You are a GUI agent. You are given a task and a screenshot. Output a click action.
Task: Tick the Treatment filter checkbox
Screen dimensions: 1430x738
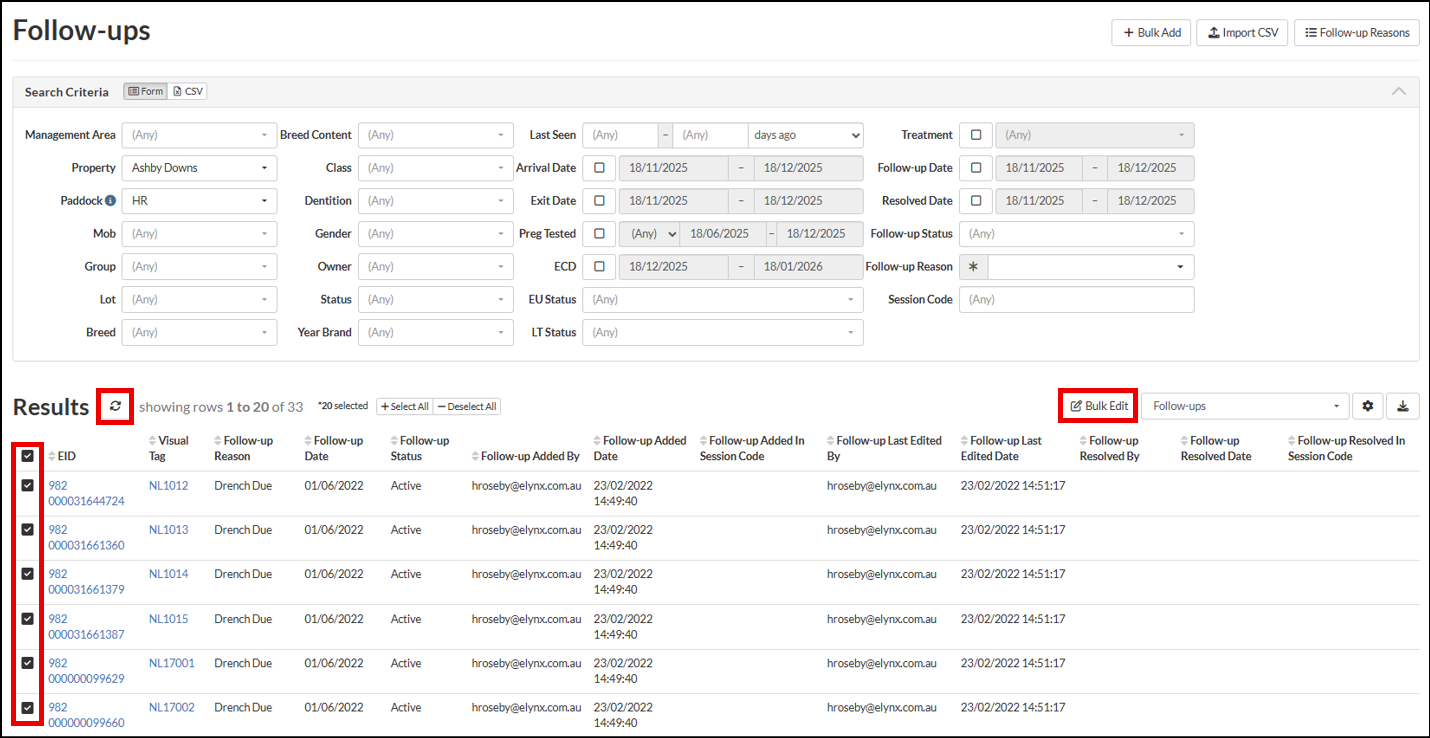(976, 135)
